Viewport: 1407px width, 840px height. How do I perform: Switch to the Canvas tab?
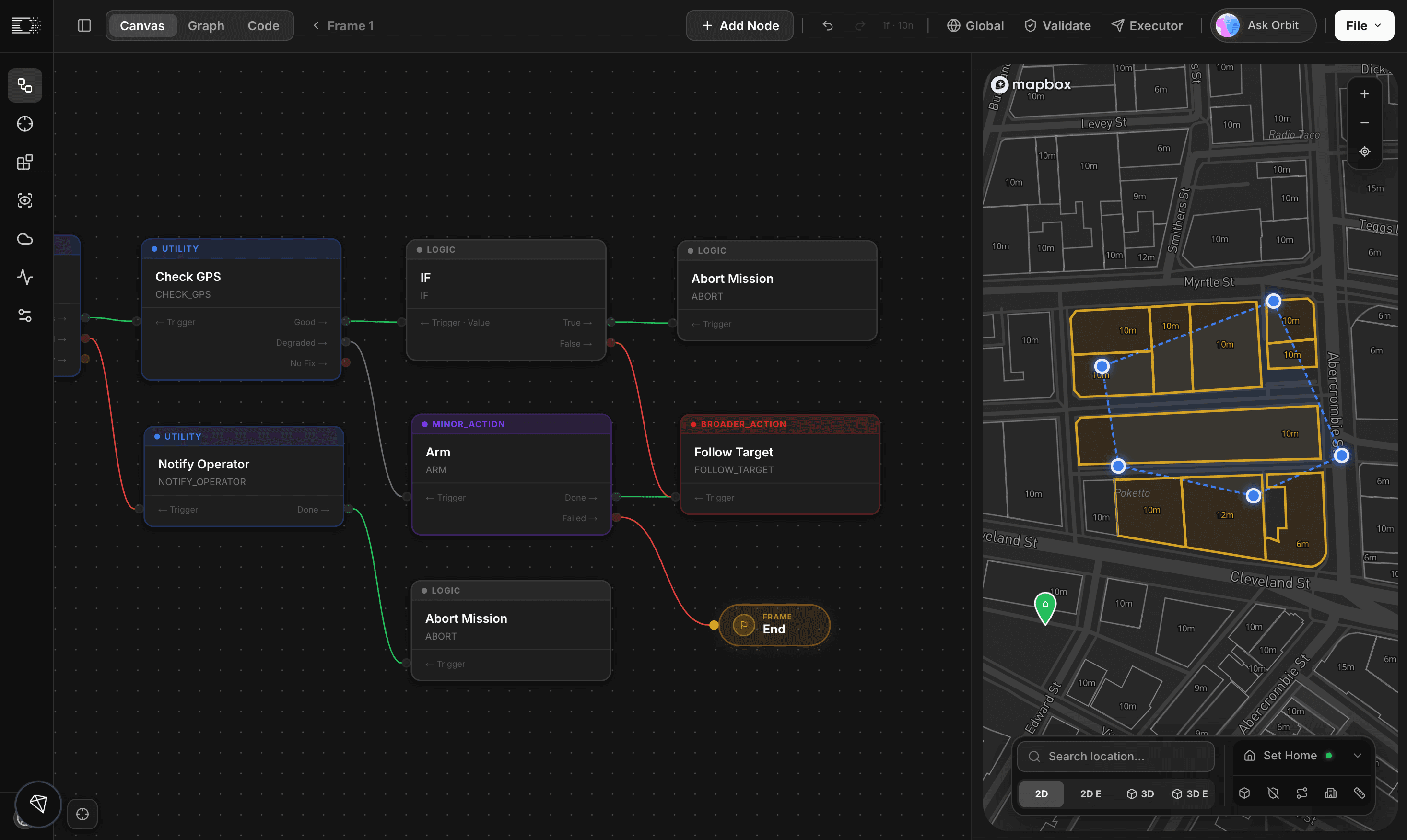tap(142, 25)
